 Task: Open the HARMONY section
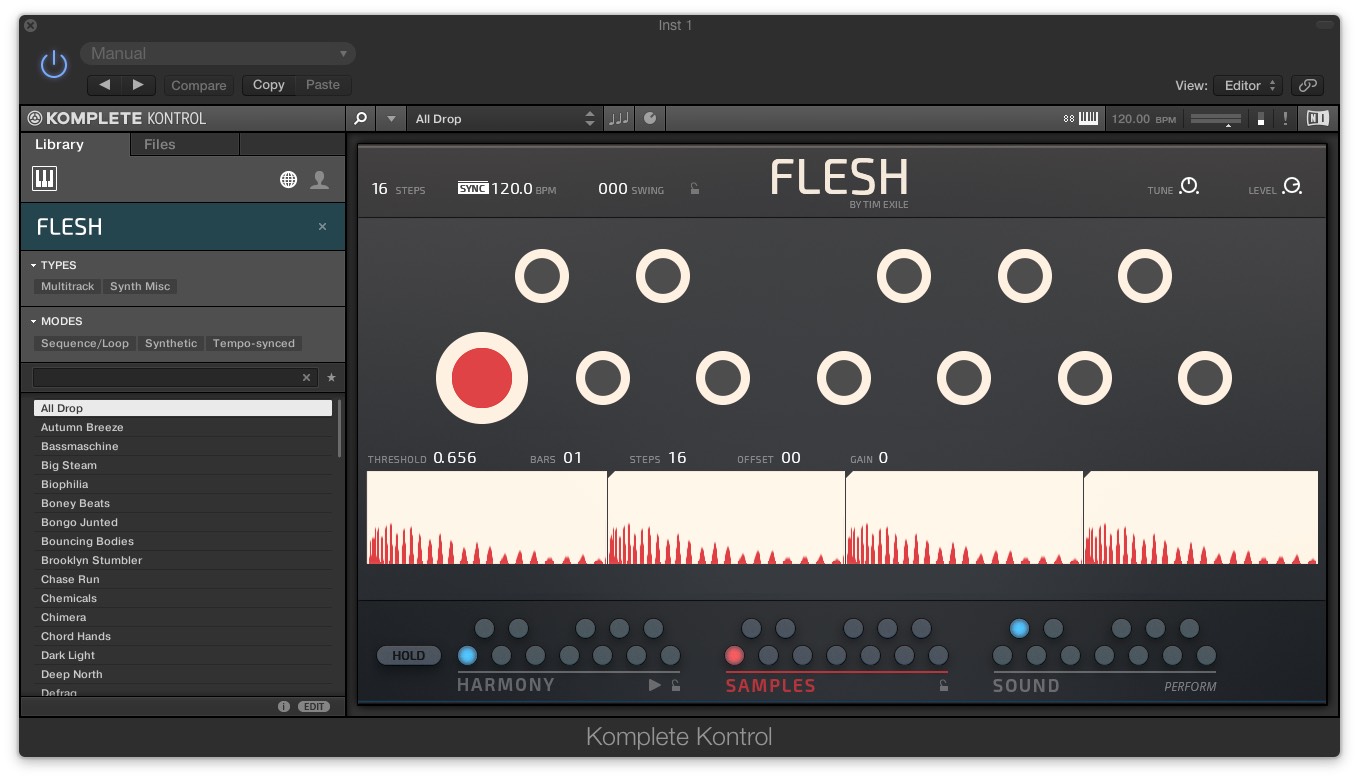point(506,685)
